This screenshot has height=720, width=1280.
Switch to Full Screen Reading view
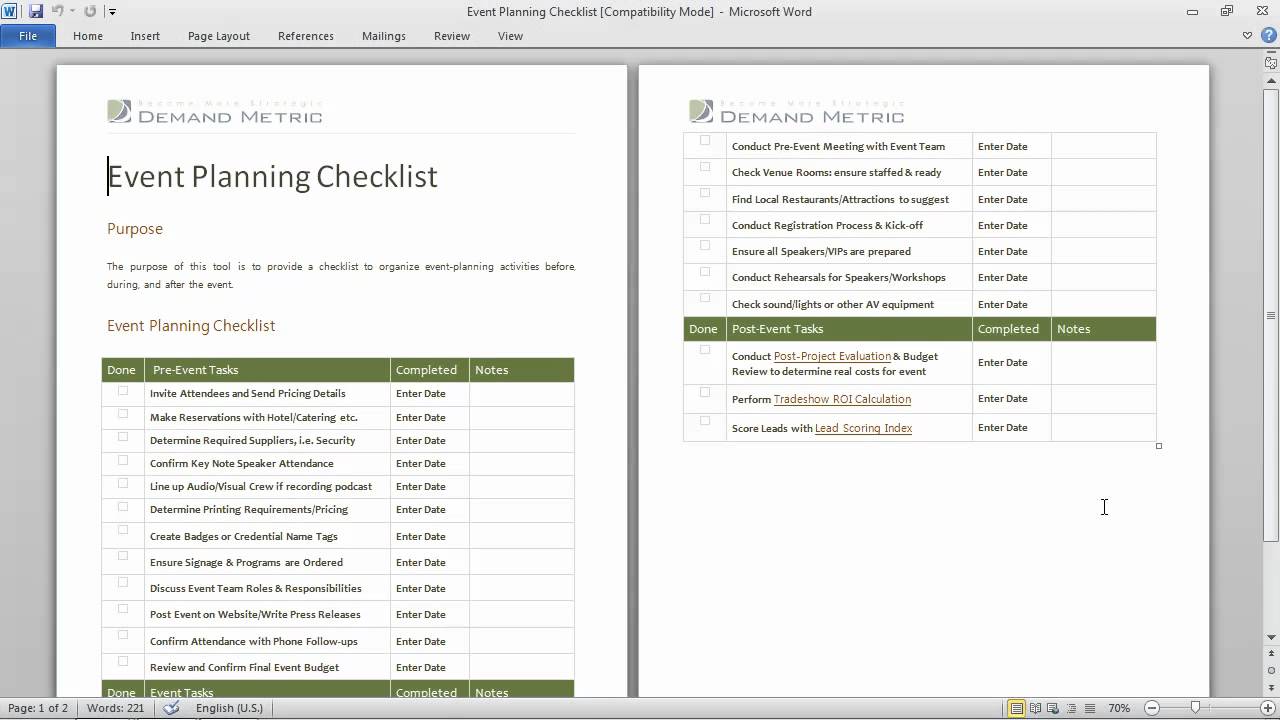[x=1036, y=708]
